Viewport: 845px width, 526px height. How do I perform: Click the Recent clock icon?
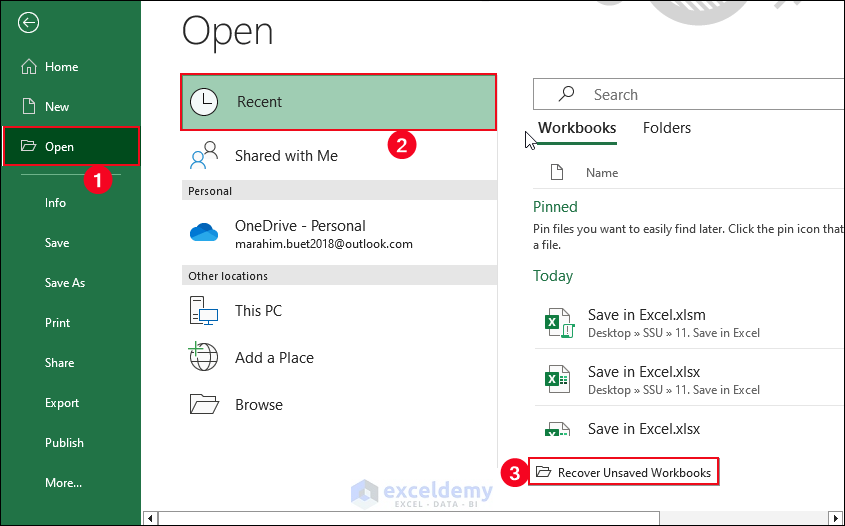click(x=204, y=102)
